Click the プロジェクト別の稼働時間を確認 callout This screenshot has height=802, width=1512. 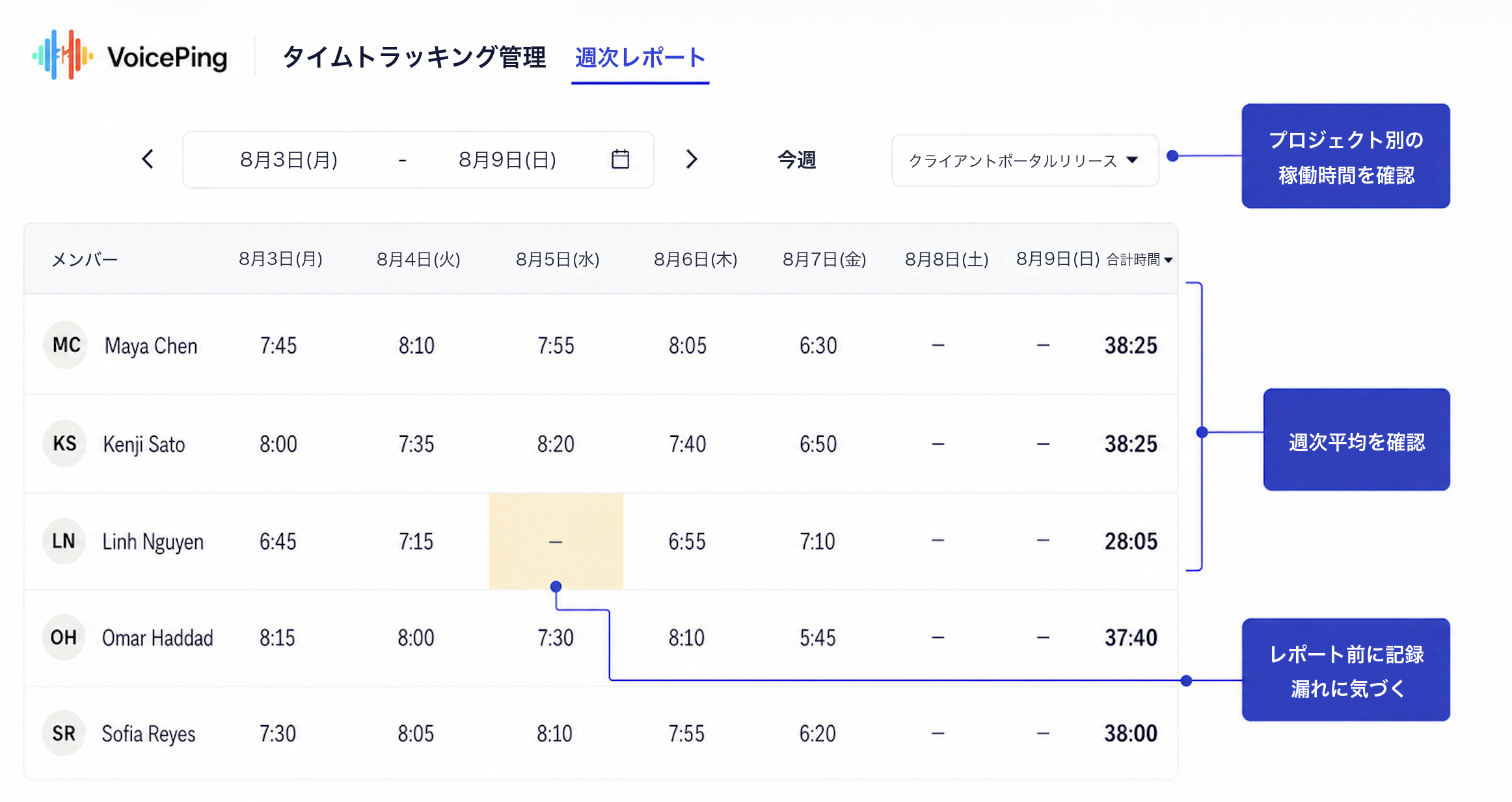click(1345, 156)
